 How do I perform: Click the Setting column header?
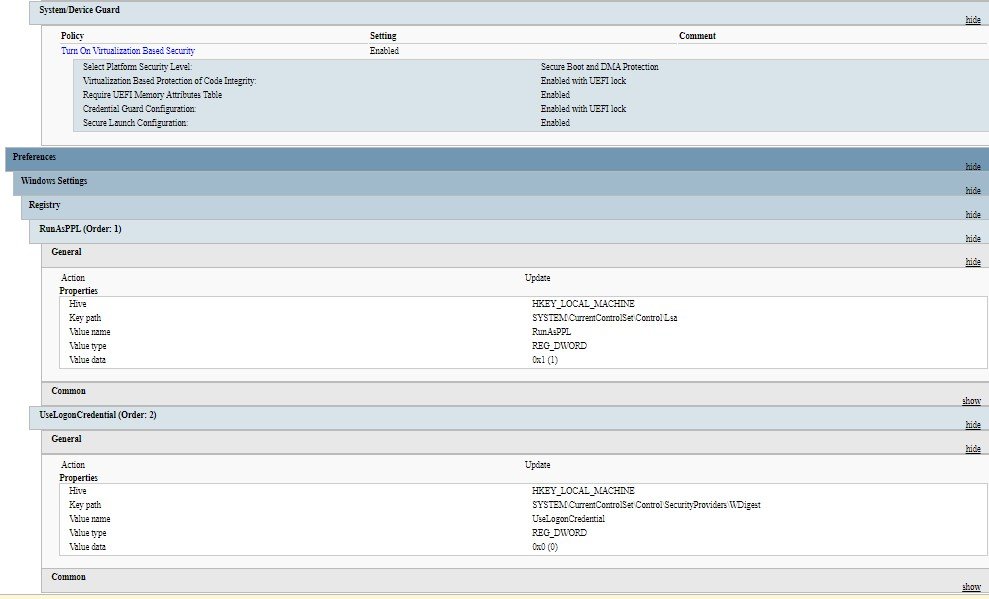coord(383,36)
